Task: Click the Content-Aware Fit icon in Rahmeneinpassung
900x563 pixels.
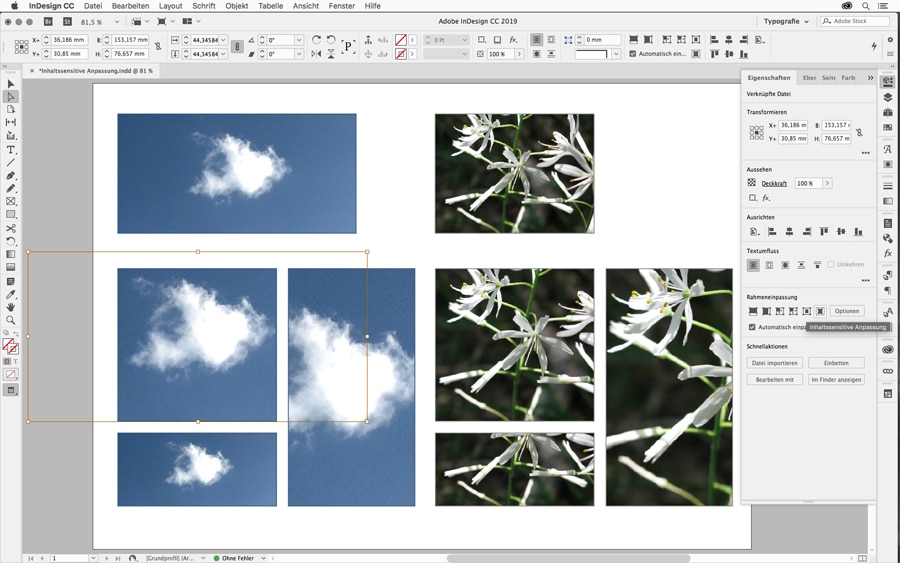Action: point(820,311)
